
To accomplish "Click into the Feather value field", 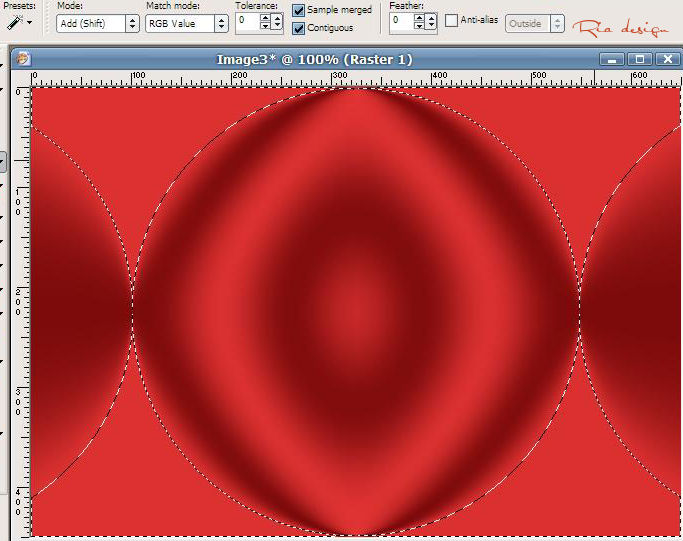I will (x=401, y=22).
